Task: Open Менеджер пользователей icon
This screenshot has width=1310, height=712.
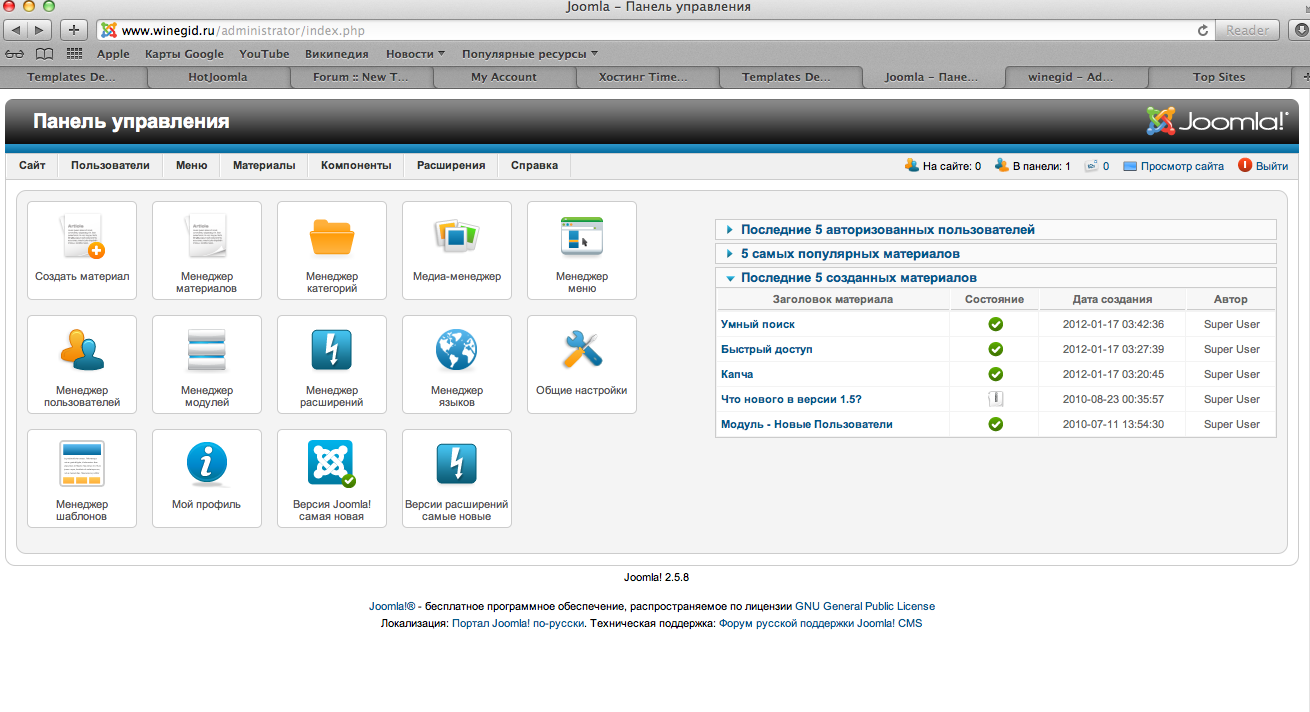Action: click(82, 364)
